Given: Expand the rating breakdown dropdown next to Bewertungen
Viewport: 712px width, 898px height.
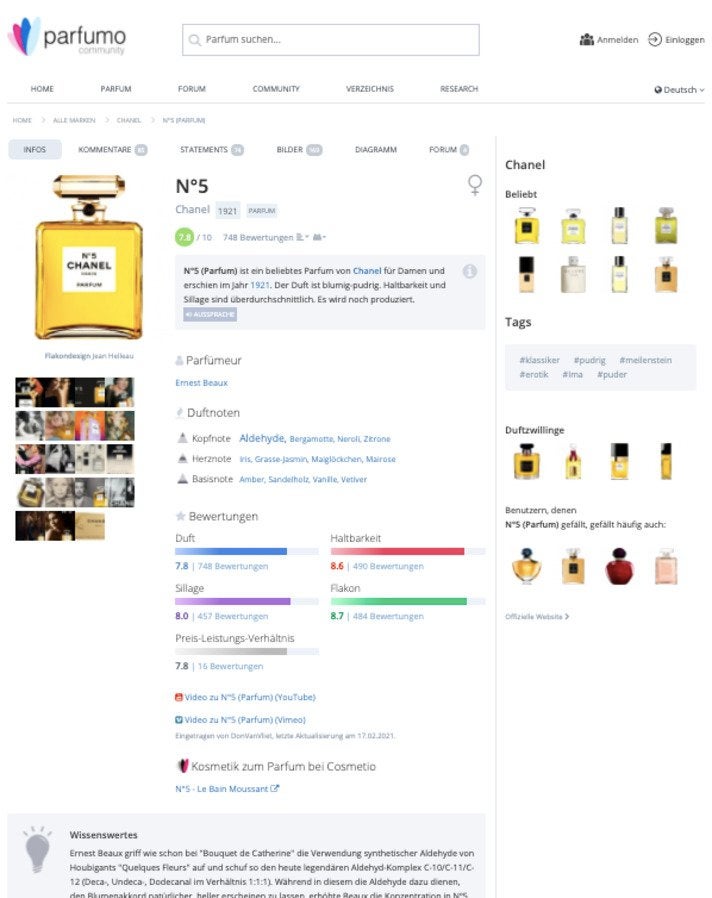Looking at the screenshot, I should (x=302, y=237).
